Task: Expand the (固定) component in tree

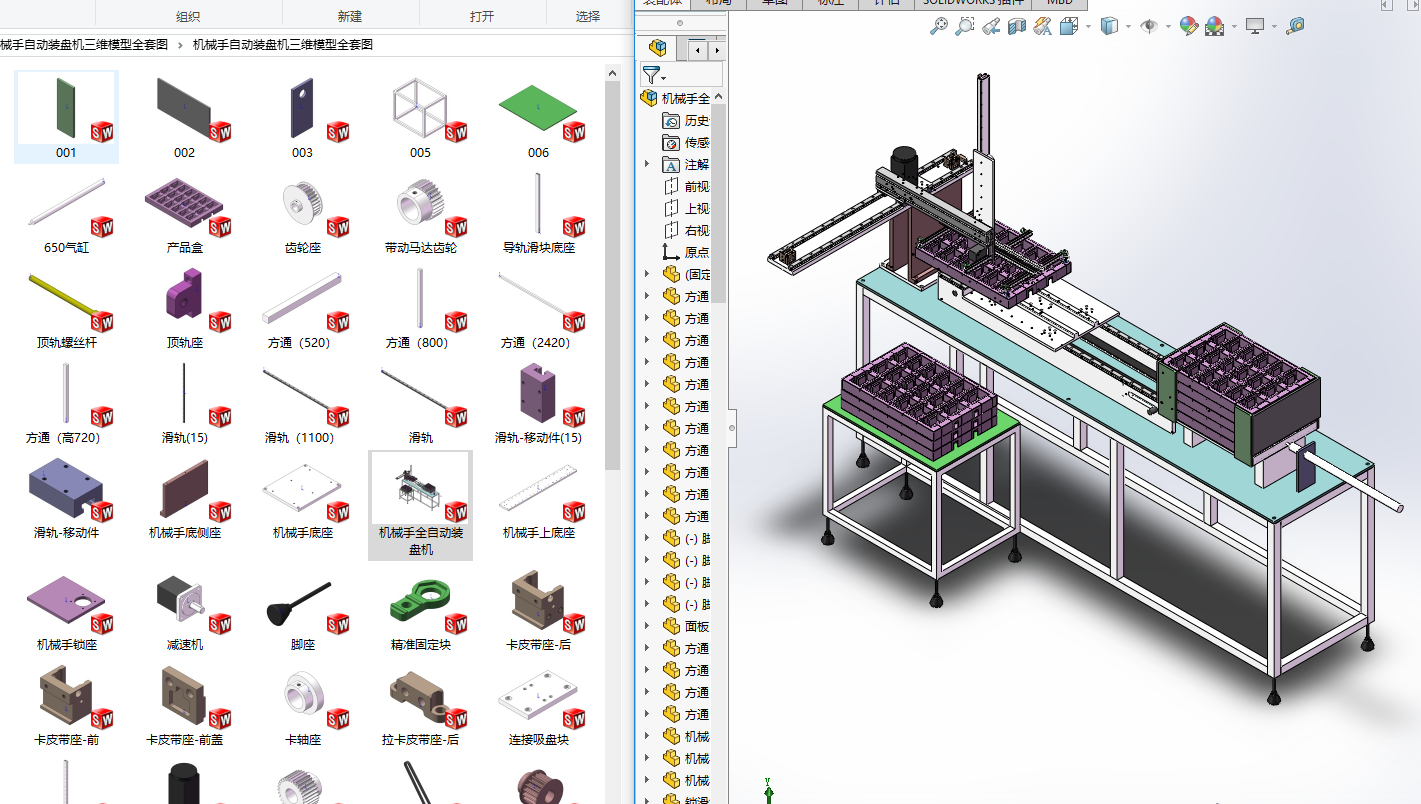Action: pyautogui.click(x=646, y=274)
